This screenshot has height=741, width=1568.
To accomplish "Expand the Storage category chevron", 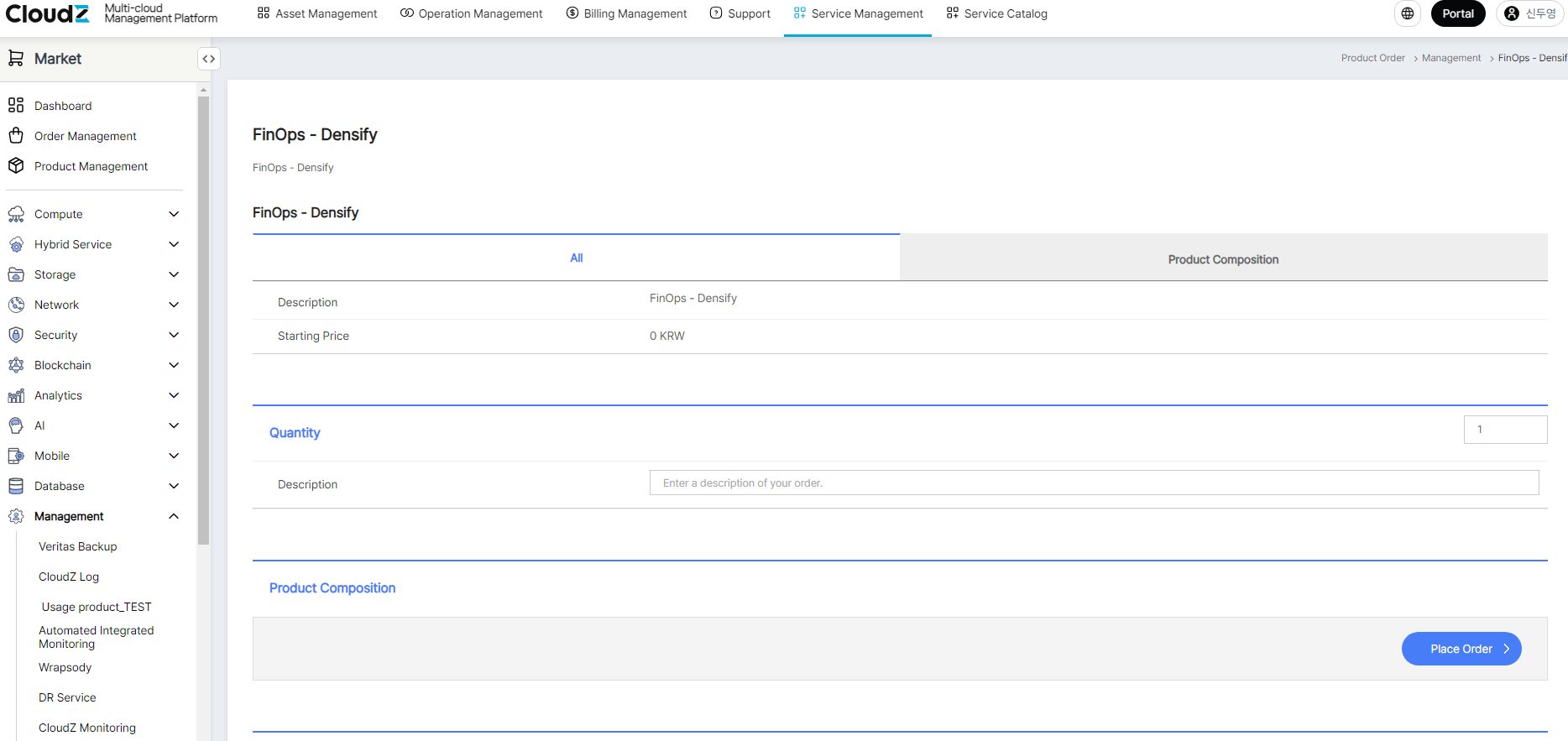I will (x=174, y=274).
